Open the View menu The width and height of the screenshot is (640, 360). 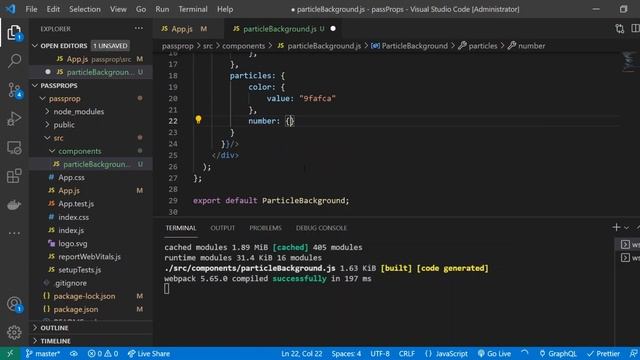[118, 9]
